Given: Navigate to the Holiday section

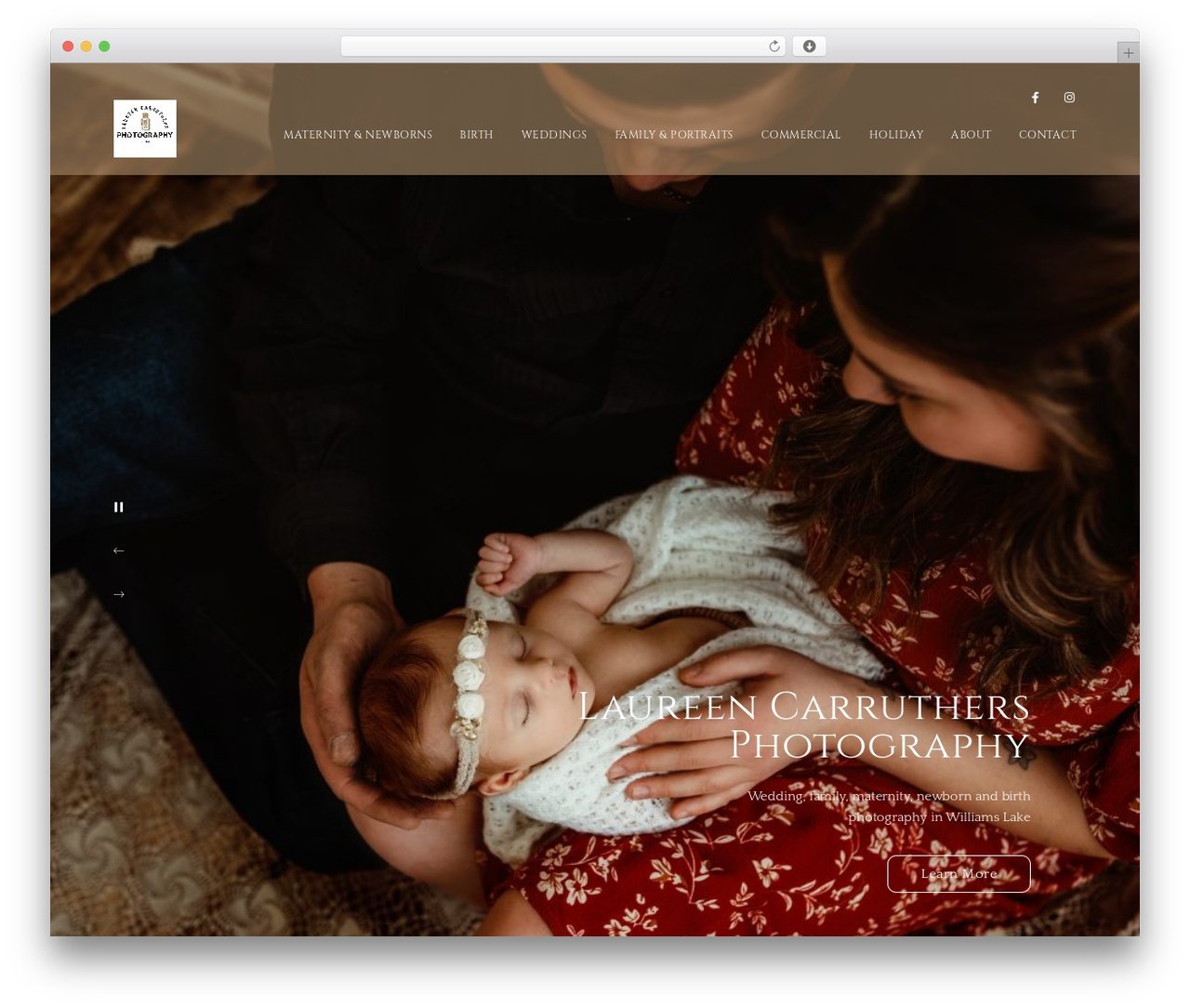Looking at the screenshot, I should [896, 135].
